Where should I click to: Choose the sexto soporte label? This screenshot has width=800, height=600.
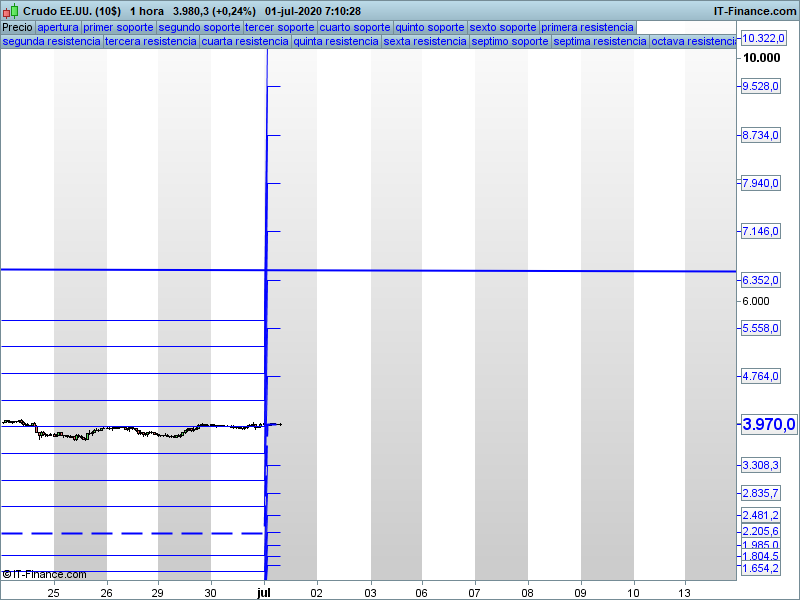pos(503,27)
